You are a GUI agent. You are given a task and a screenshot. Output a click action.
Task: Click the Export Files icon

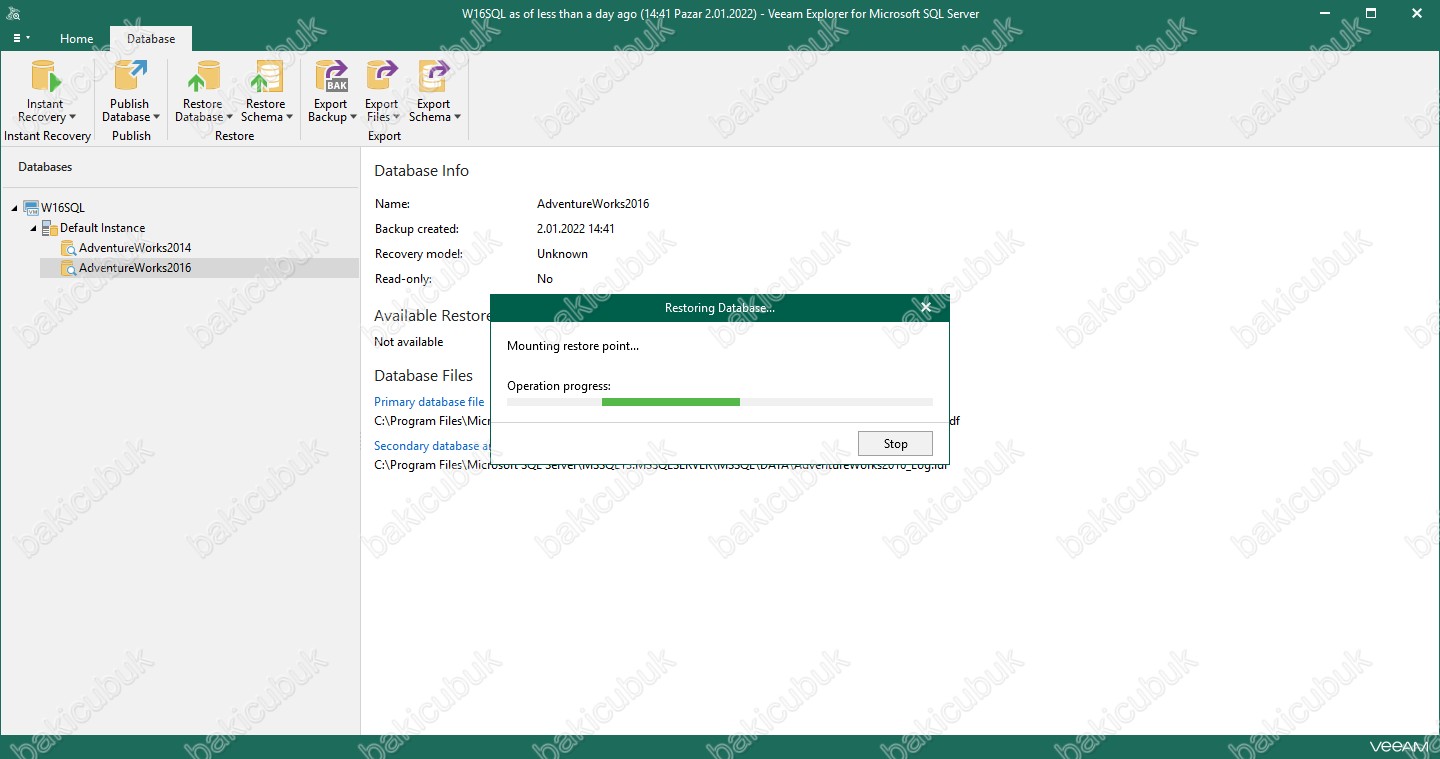(381, 77)
